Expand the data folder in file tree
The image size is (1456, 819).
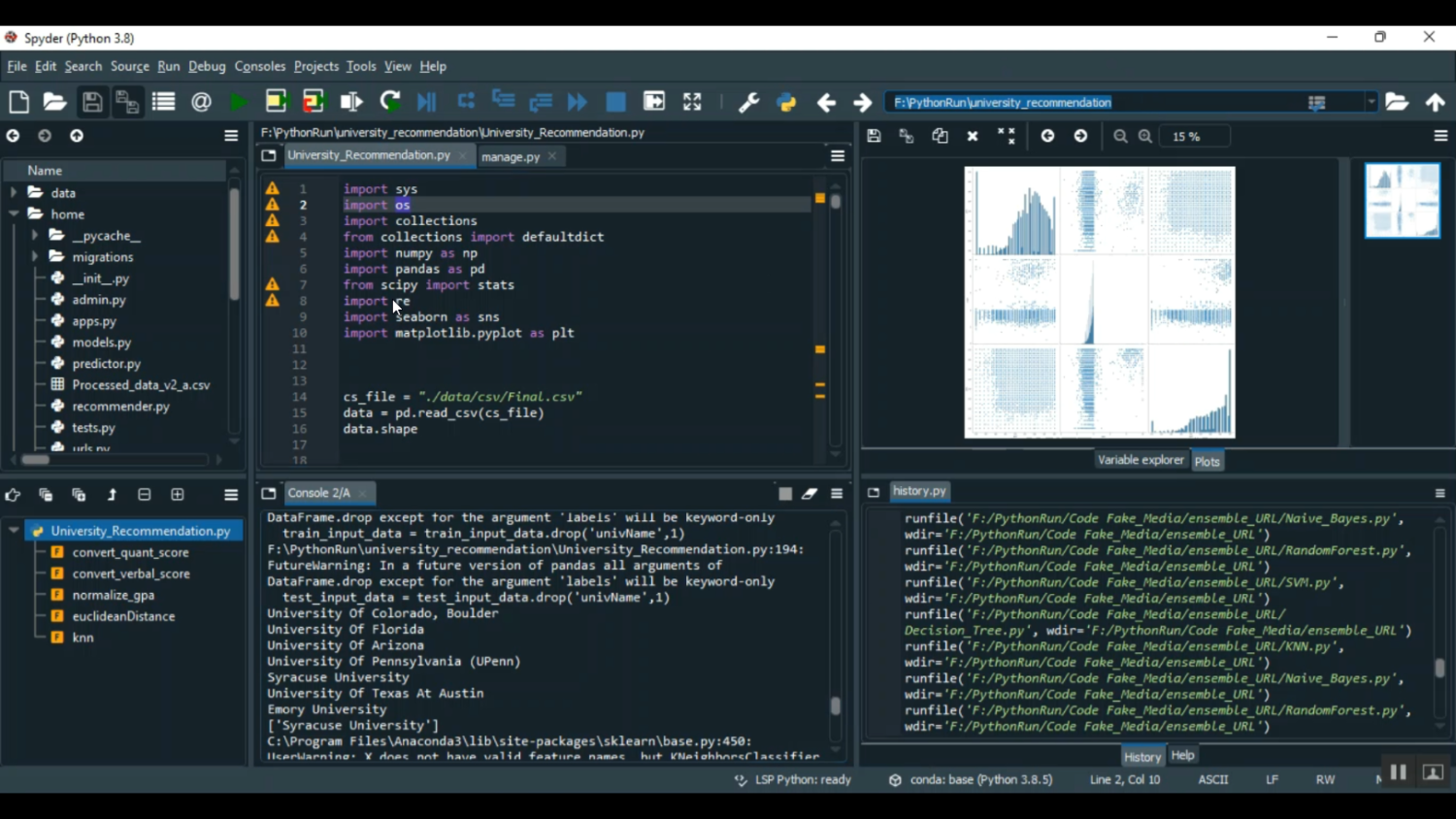(x=14, y=193)
